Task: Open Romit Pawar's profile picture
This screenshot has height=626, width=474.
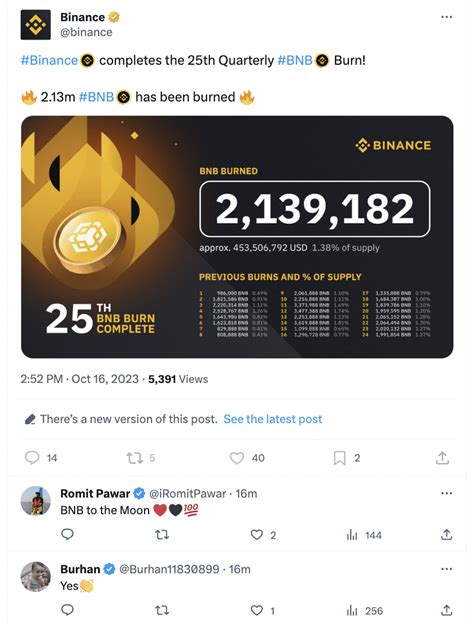Action: 36,501
